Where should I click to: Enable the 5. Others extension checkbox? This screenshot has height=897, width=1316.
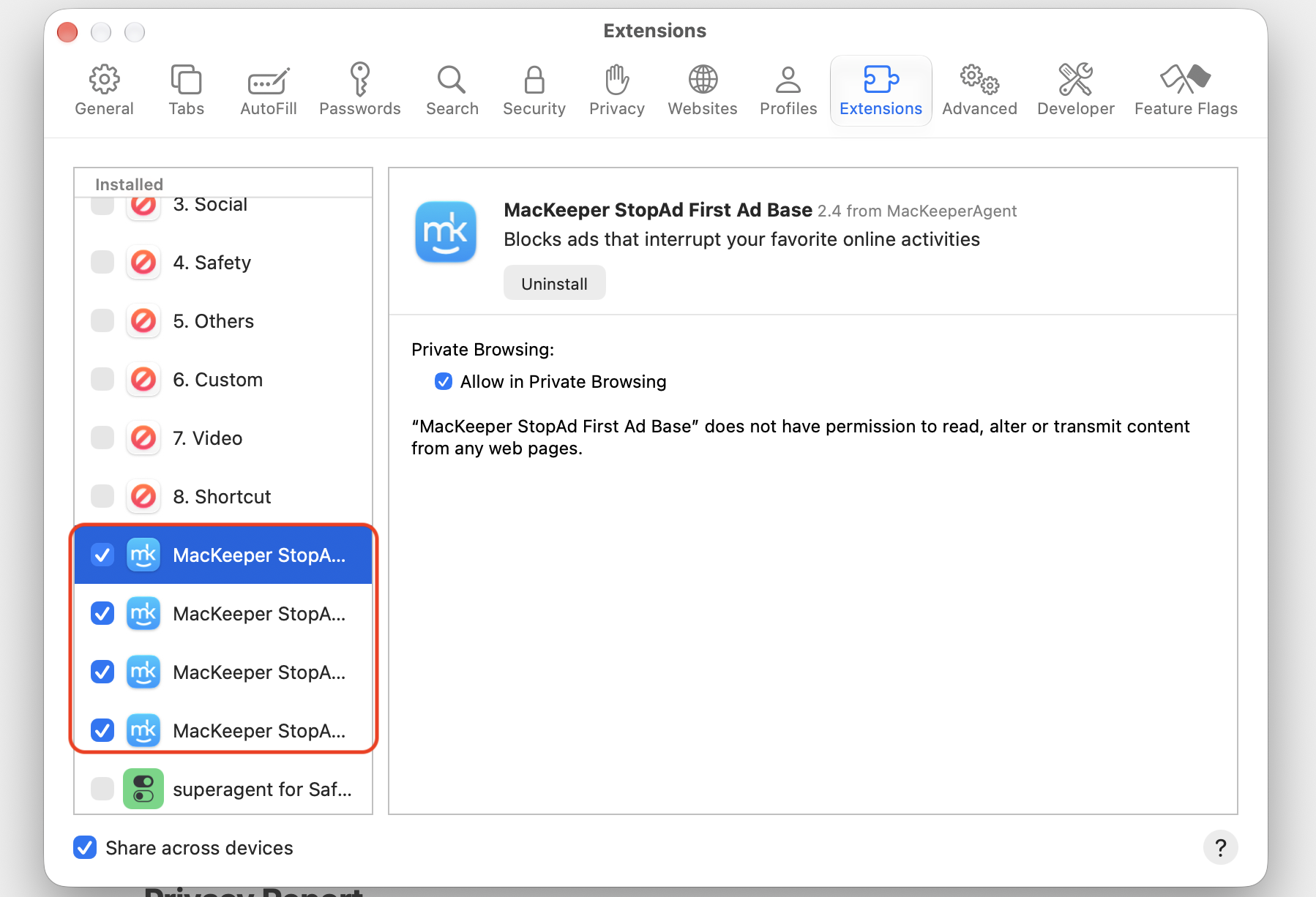click(x=102, y=320)
